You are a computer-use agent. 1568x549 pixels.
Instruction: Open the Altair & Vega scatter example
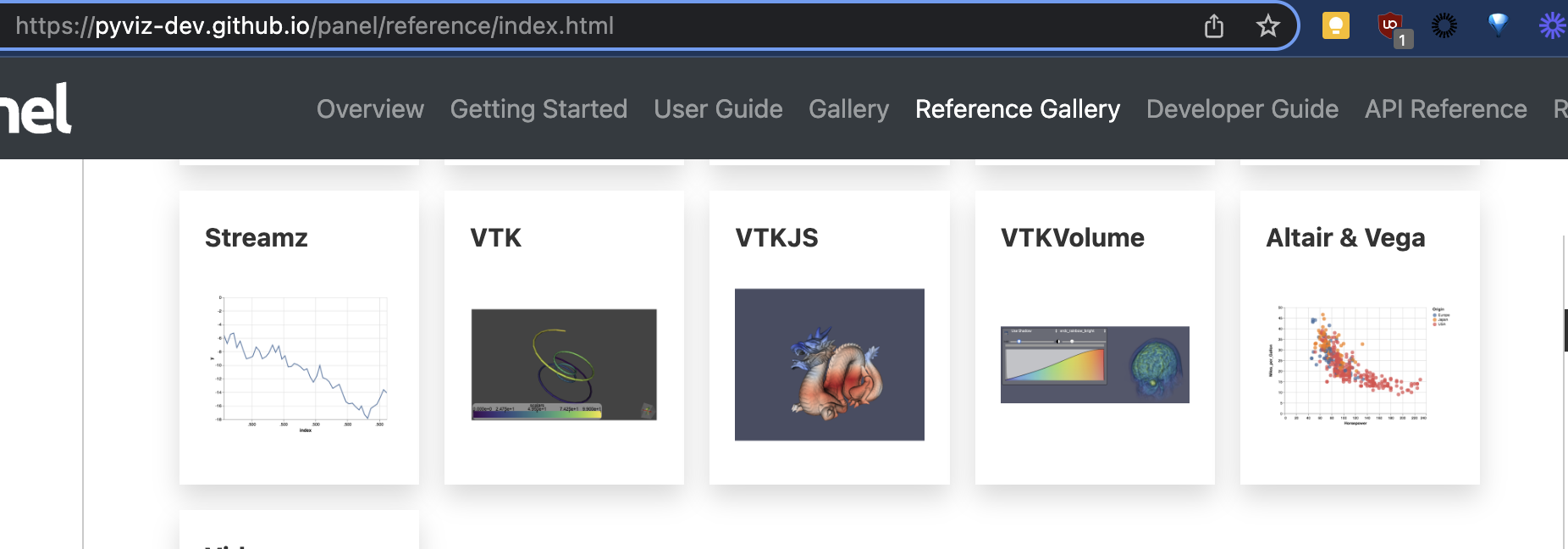pyautogui.click(x=1360, y=364)
